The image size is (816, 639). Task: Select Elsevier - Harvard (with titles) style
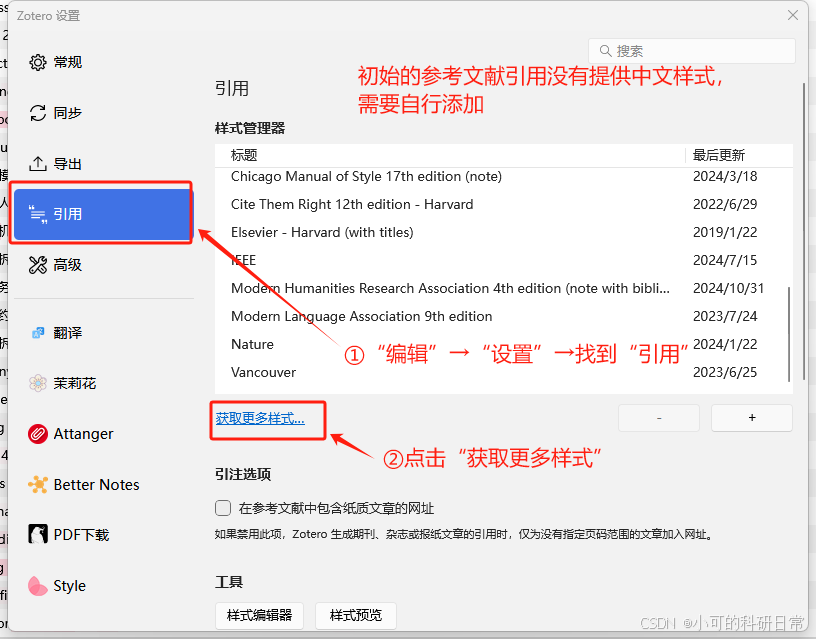pyautogui.click(x=502, y=233)
